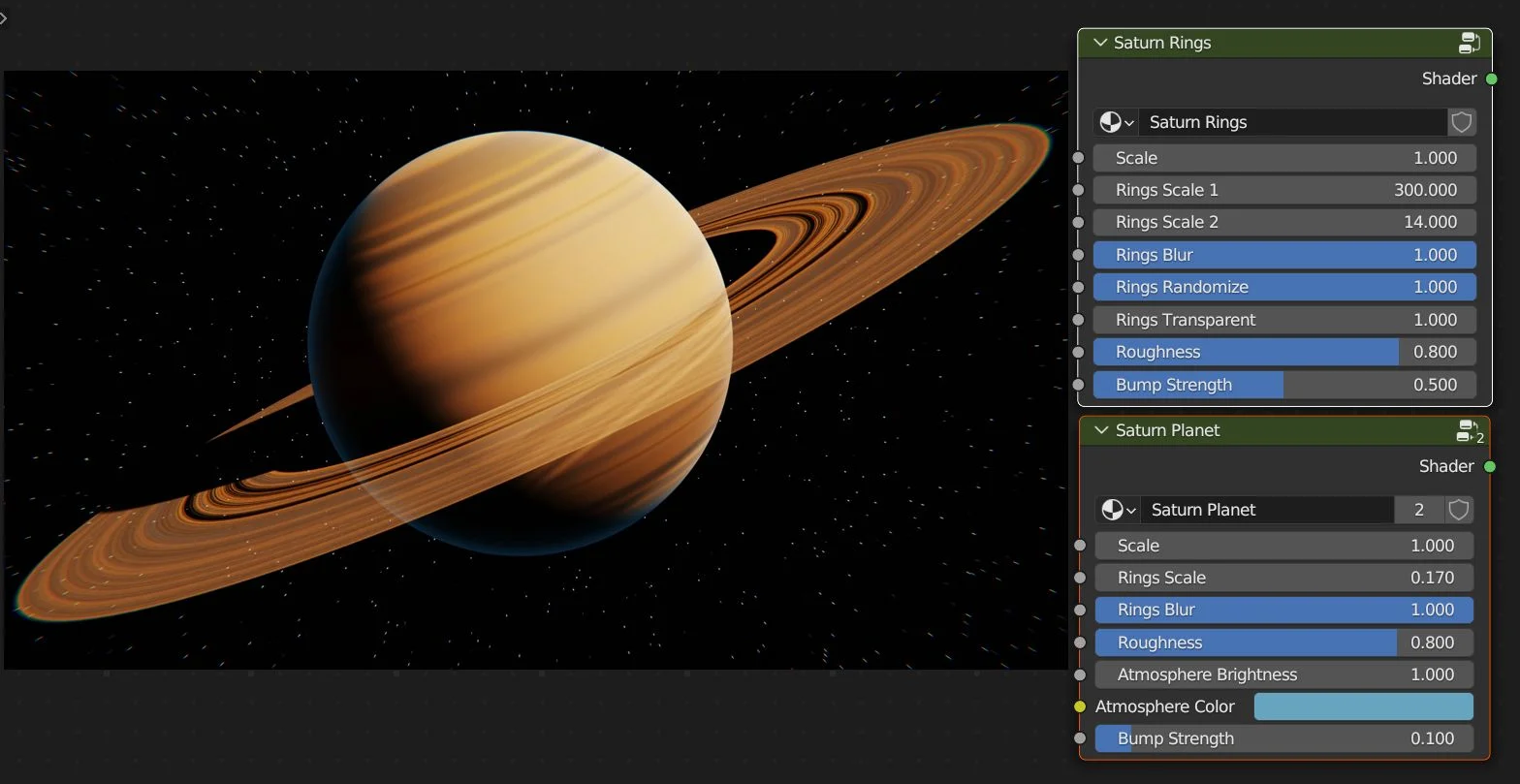This screenshot has height=784, width=1520.
Task: Click the Atmosphere Brightness value field
Action: point(1284,674)
